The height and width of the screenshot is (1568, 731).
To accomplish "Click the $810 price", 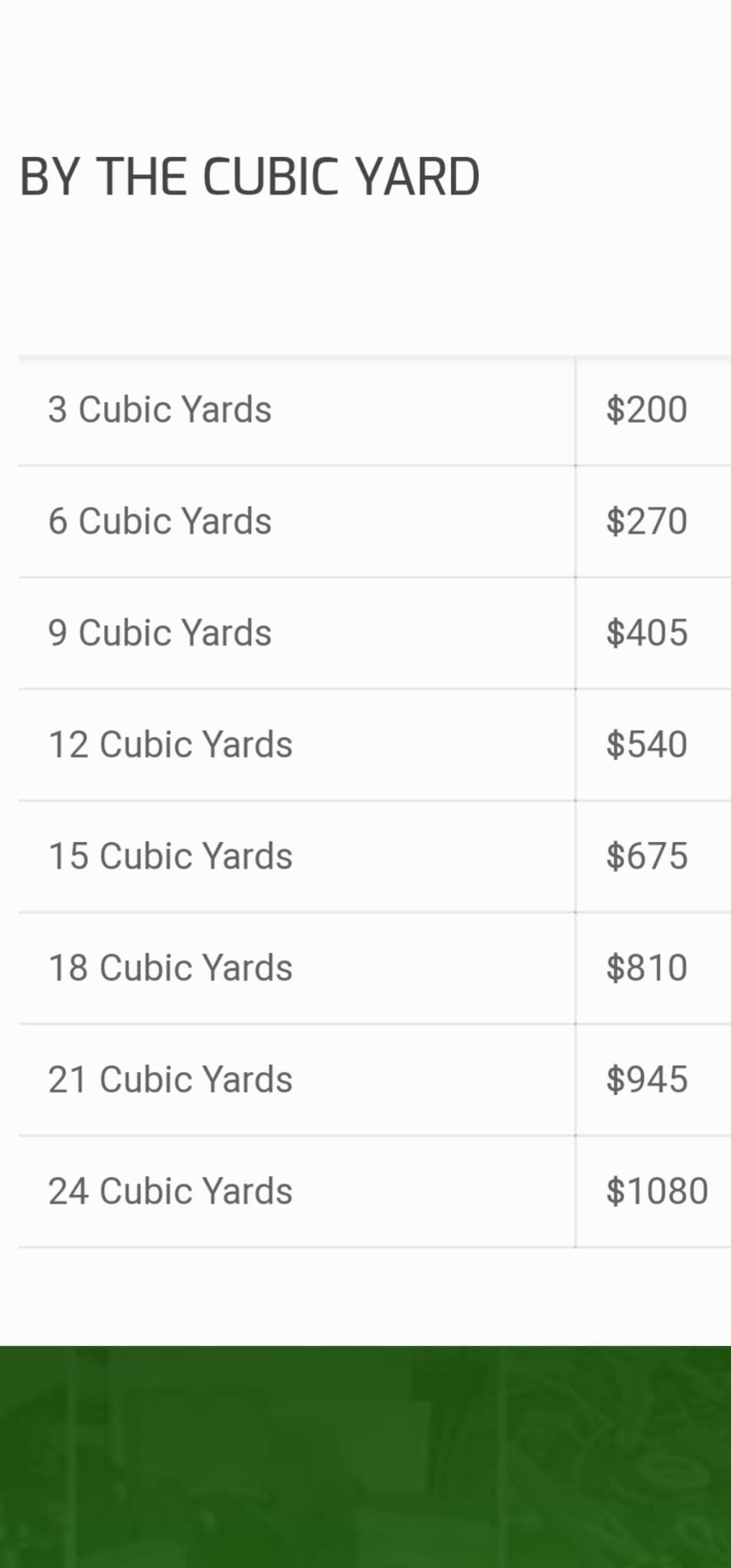I will [647, 969].
